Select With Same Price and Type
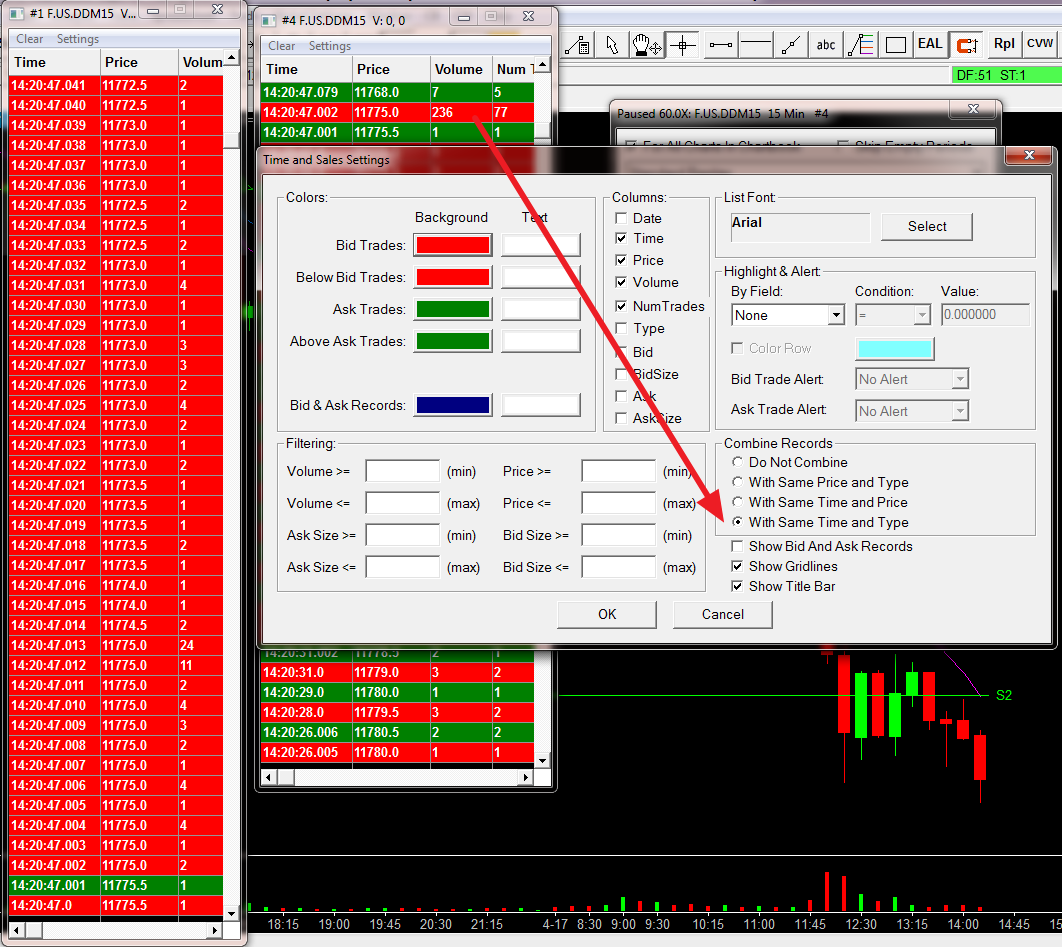 [738, 482]
